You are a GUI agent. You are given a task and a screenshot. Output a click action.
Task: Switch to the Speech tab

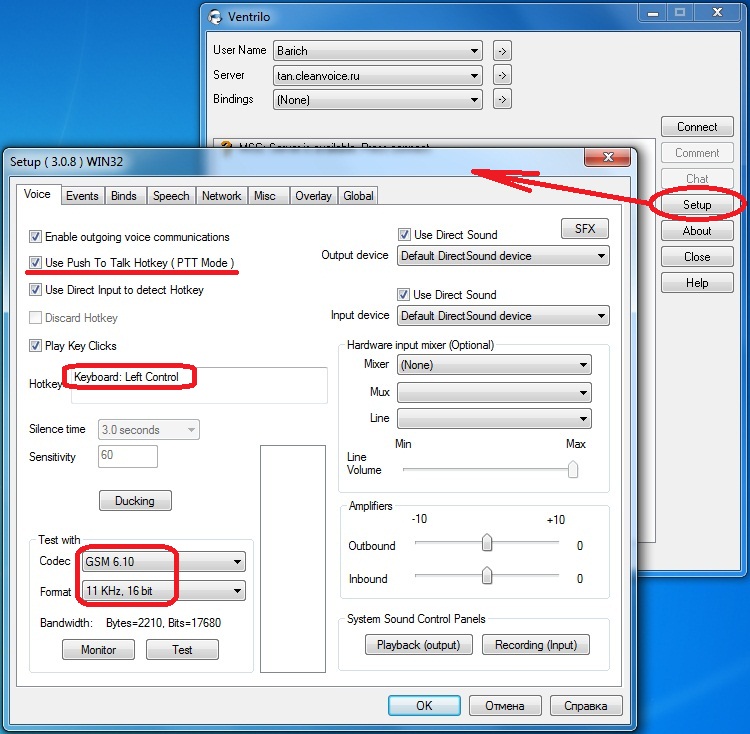pyautogui.click(x=171, y=196)
